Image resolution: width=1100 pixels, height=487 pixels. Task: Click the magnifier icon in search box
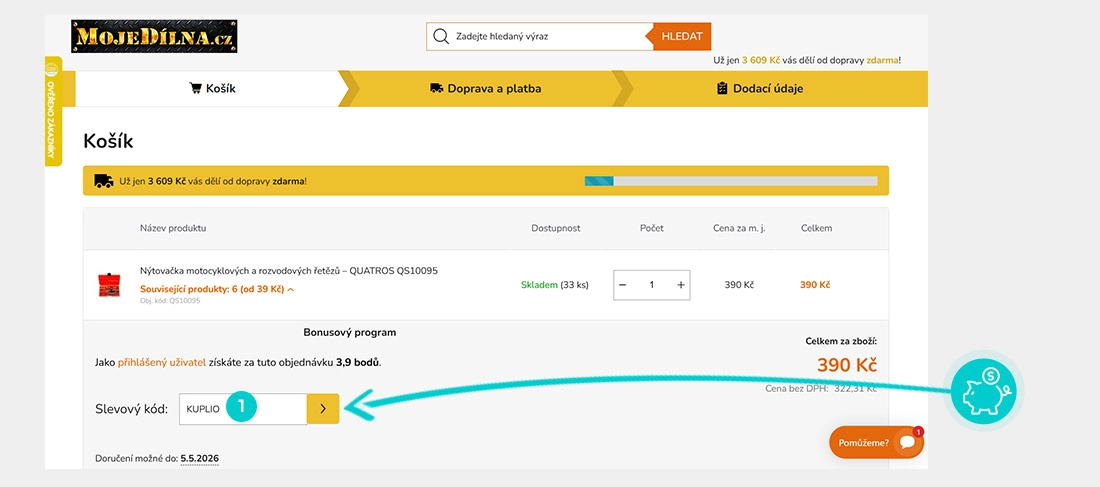441,36
